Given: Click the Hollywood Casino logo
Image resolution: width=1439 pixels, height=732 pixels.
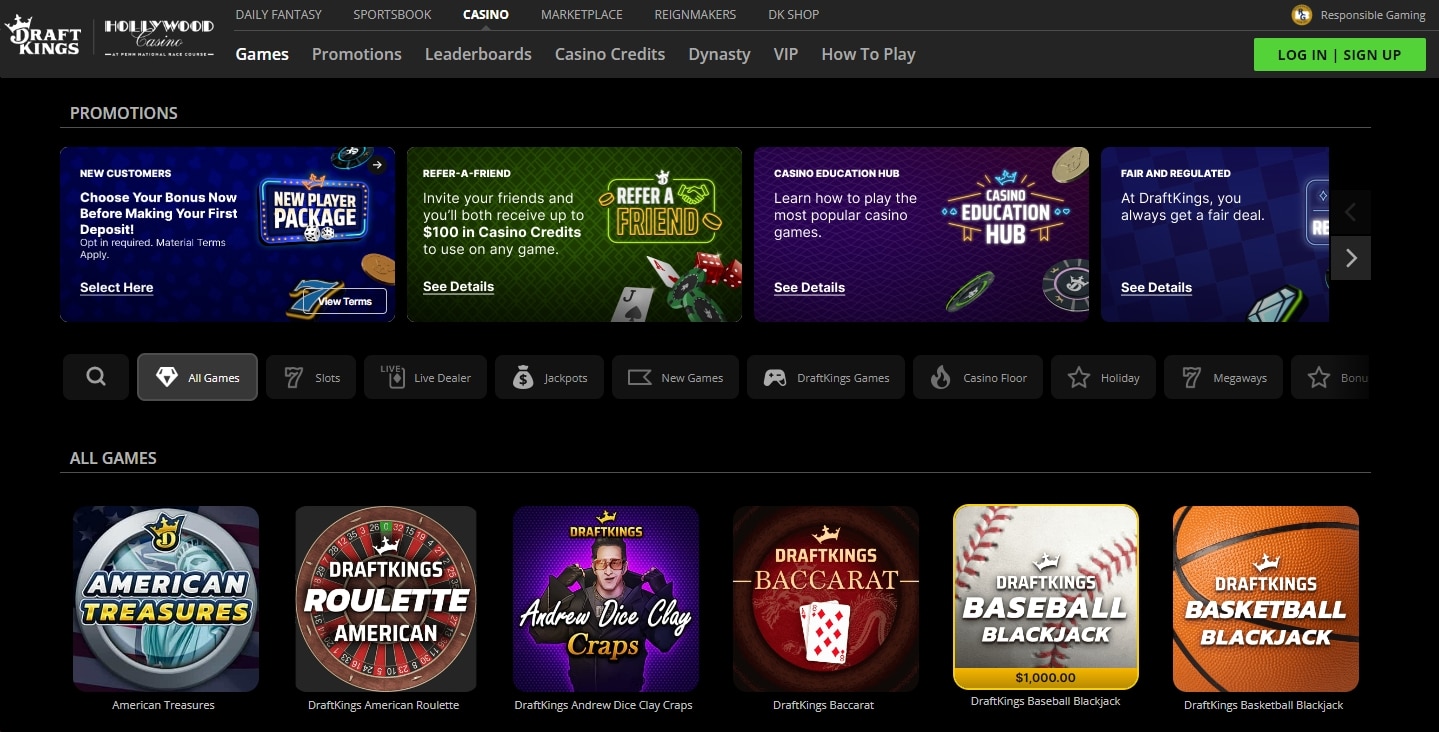Looking at the screenshot, I should pos(159,37).
